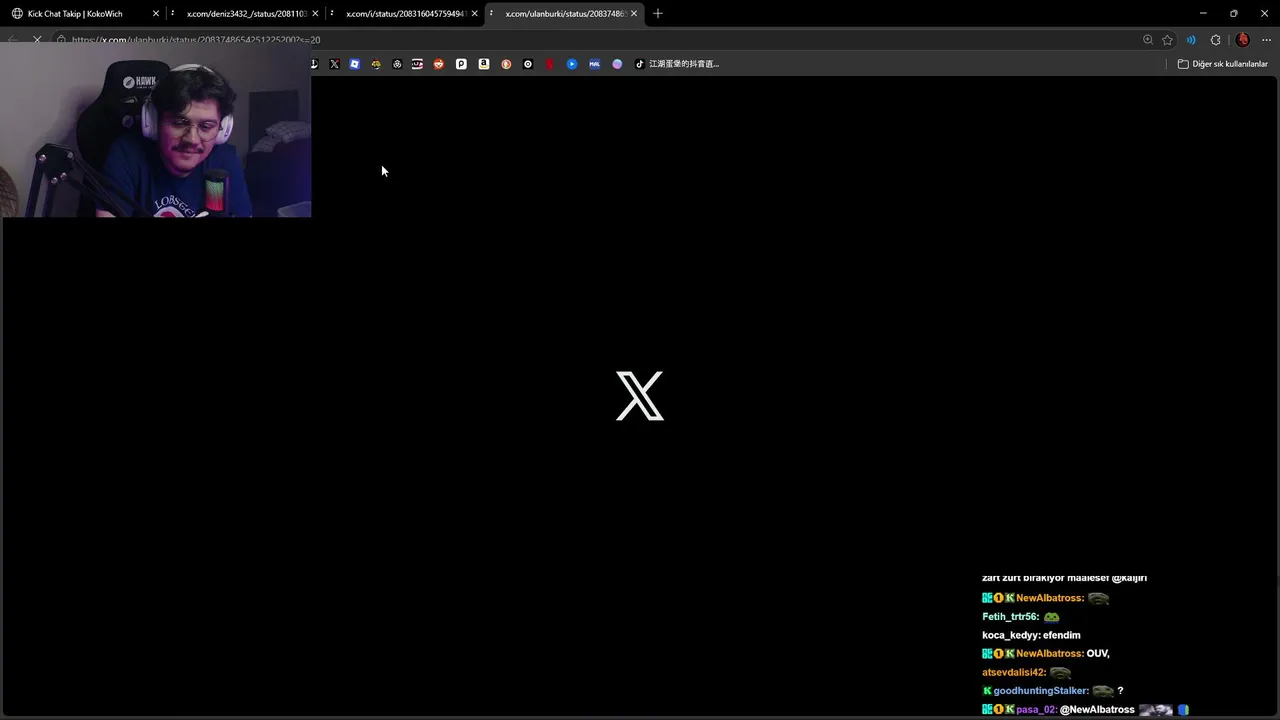Click the emote in goodhuntingStalker's message

click(x=1103, y=691)
